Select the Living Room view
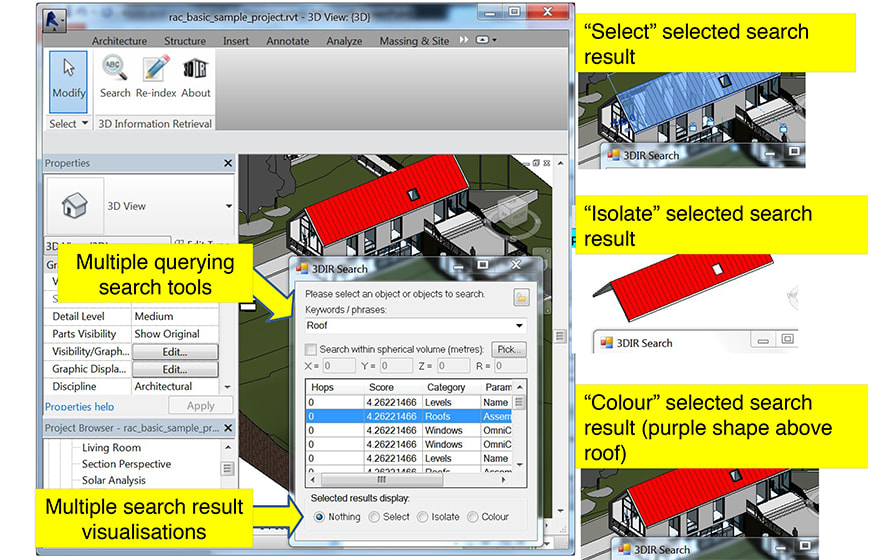Viewport: 880px width, 560px height. [x=111, y=448]
